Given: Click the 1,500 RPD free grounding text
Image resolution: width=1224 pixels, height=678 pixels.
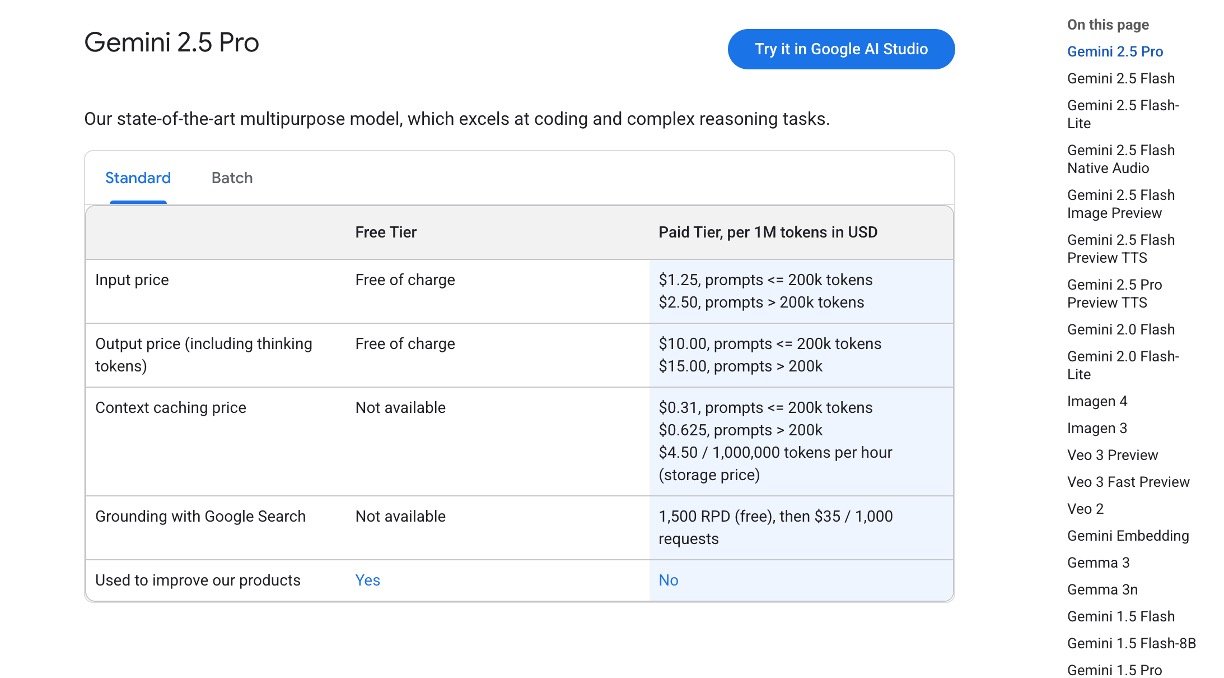Looking at the screenshot, I should (775, 528).
